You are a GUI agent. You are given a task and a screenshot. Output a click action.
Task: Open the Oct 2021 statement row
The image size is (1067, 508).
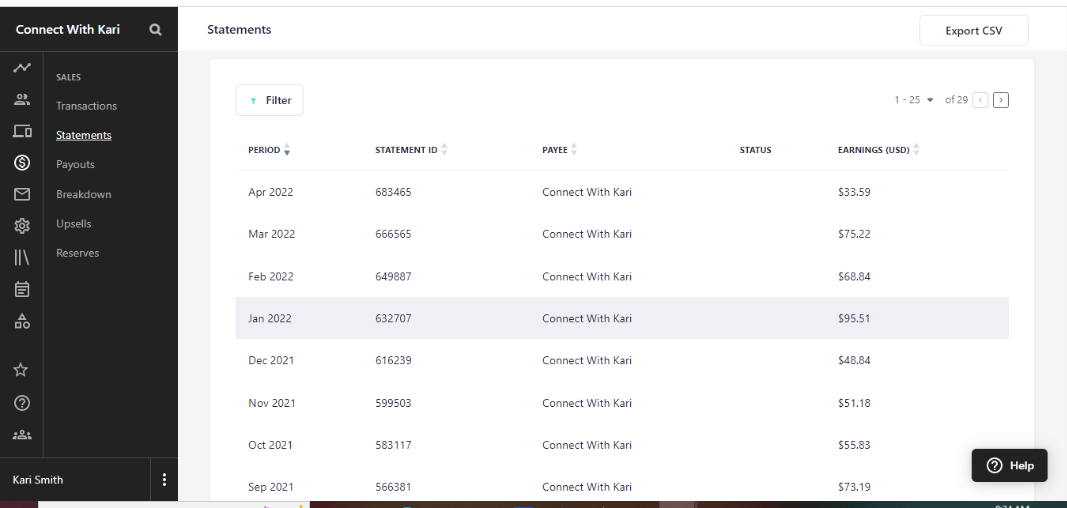(622, 445)
